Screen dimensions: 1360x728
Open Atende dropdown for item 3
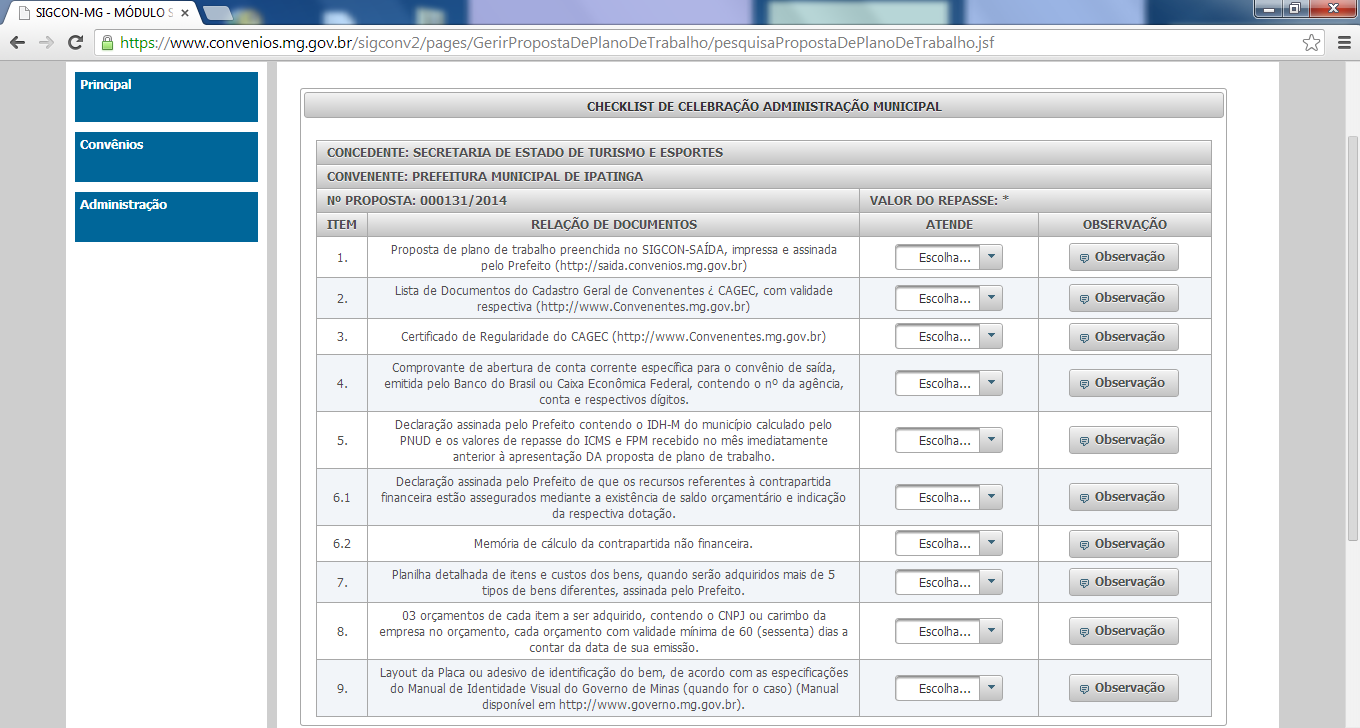coord(948,337)
